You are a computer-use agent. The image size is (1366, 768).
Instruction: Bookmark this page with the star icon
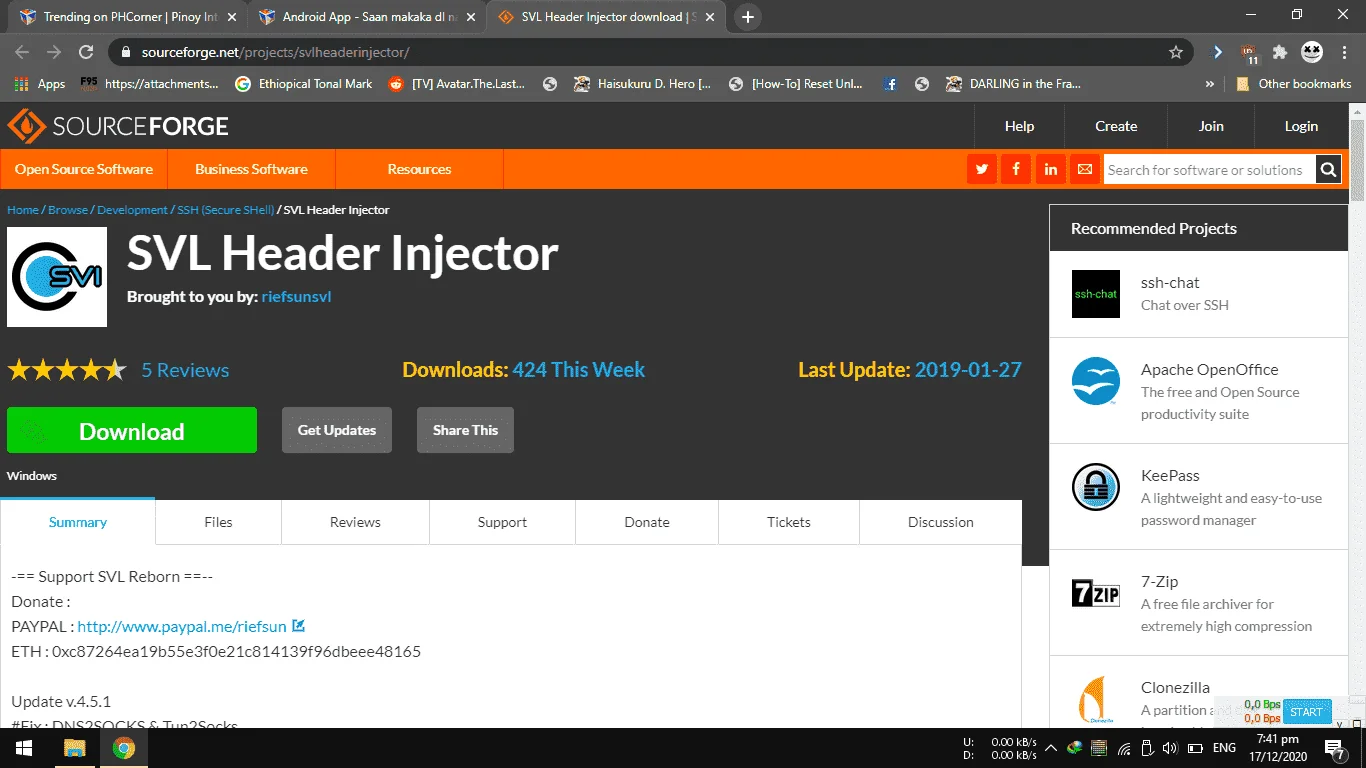(x=1176, y=52)
